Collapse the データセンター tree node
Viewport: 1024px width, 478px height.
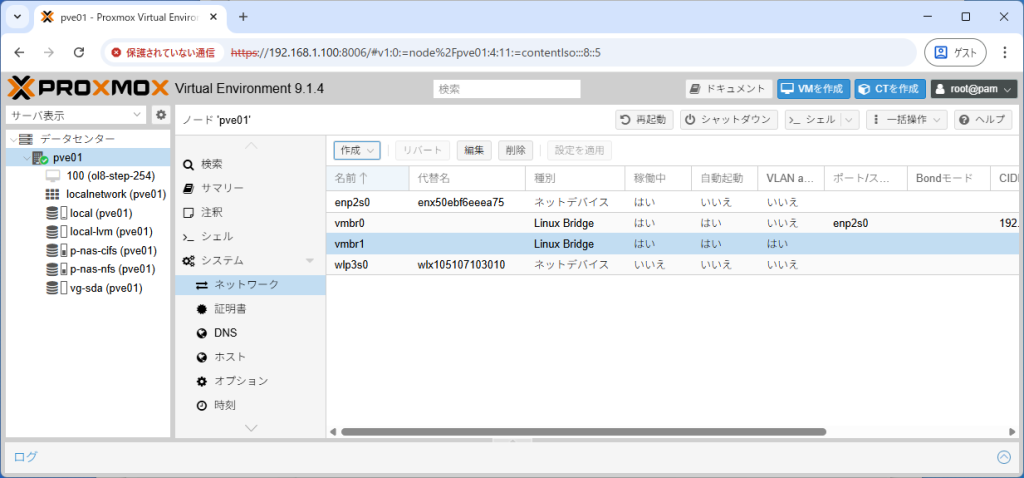12,139
